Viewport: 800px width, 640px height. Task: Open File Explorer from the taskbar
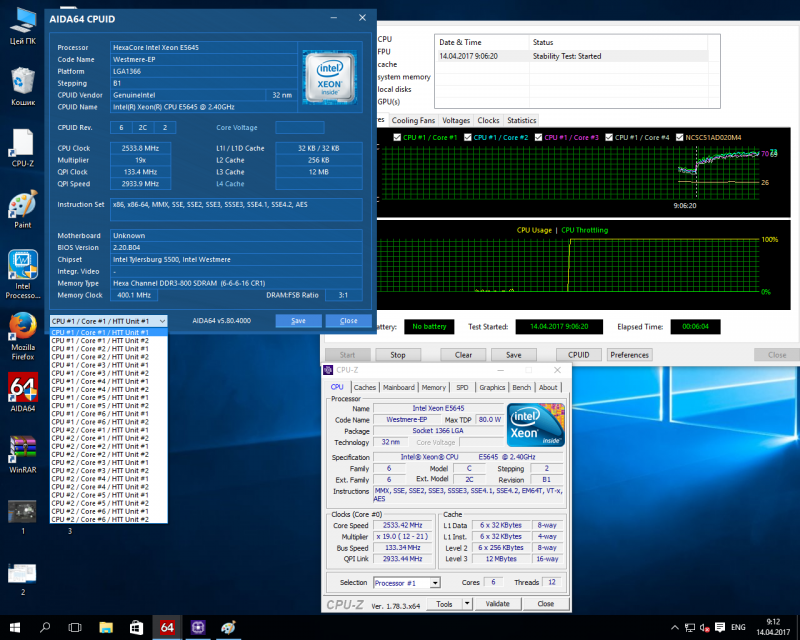point(105,627)
